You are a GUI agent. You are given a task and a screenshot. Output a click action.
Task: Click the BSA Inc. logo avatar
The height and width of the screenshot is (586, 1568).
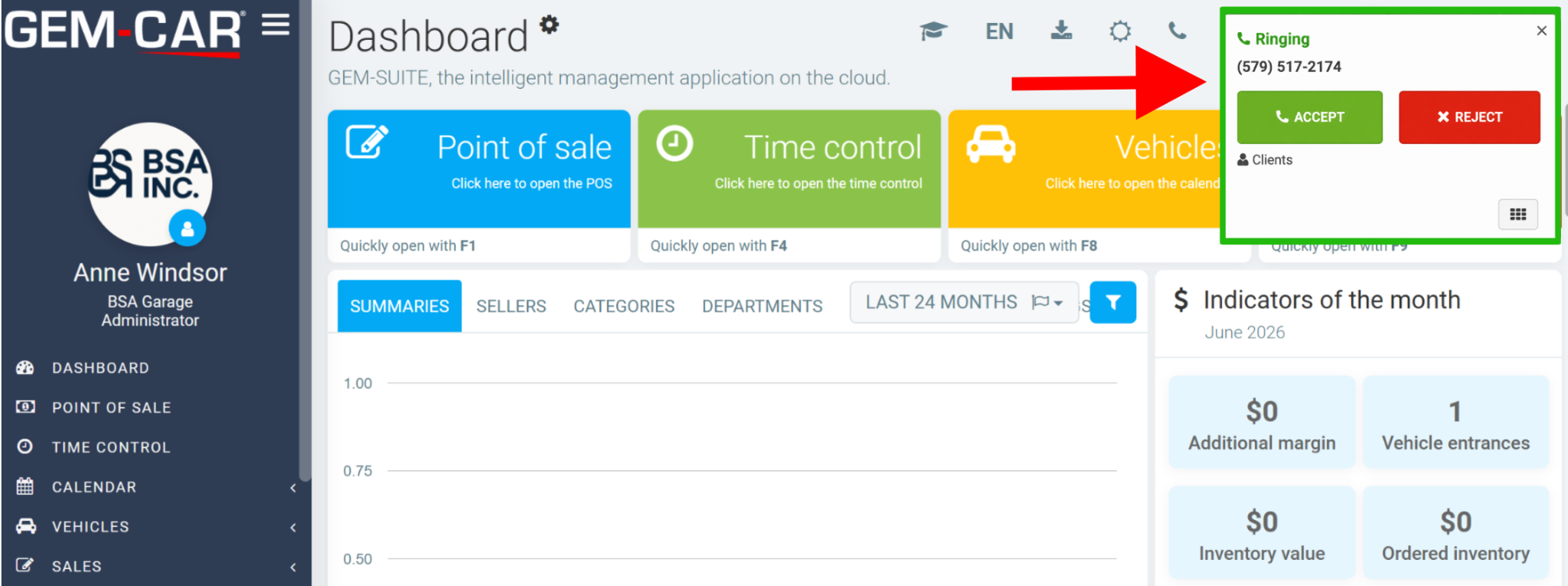[x=149, y=183]
